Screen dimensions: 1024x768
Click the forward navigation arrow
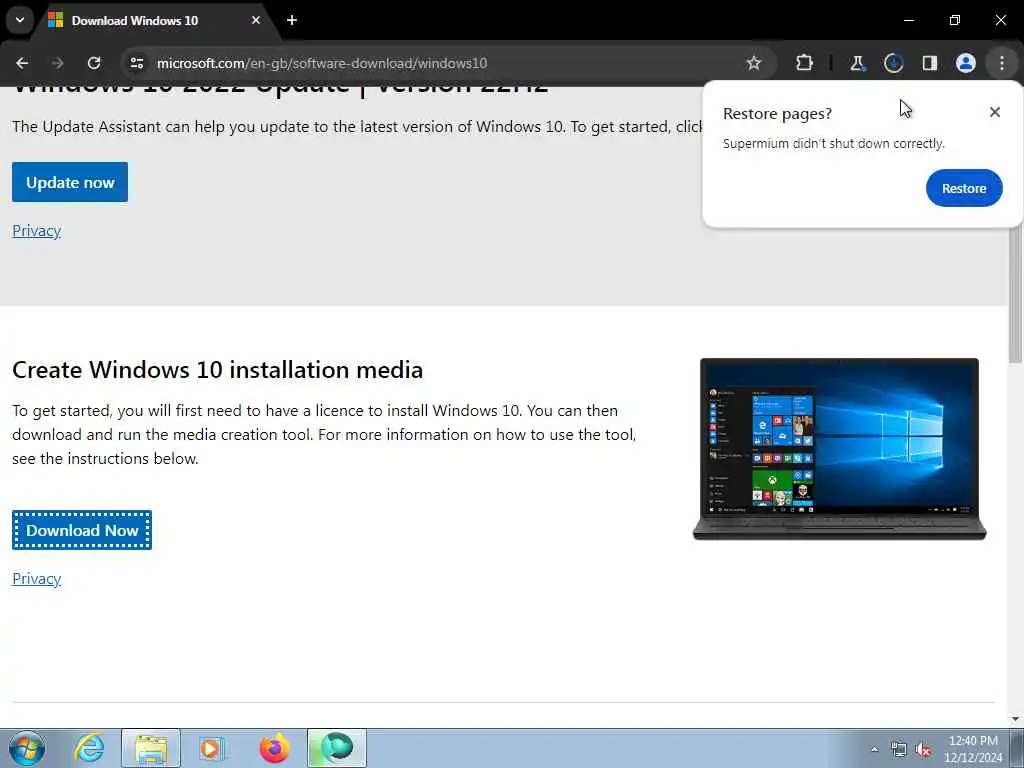click(58, 63)
